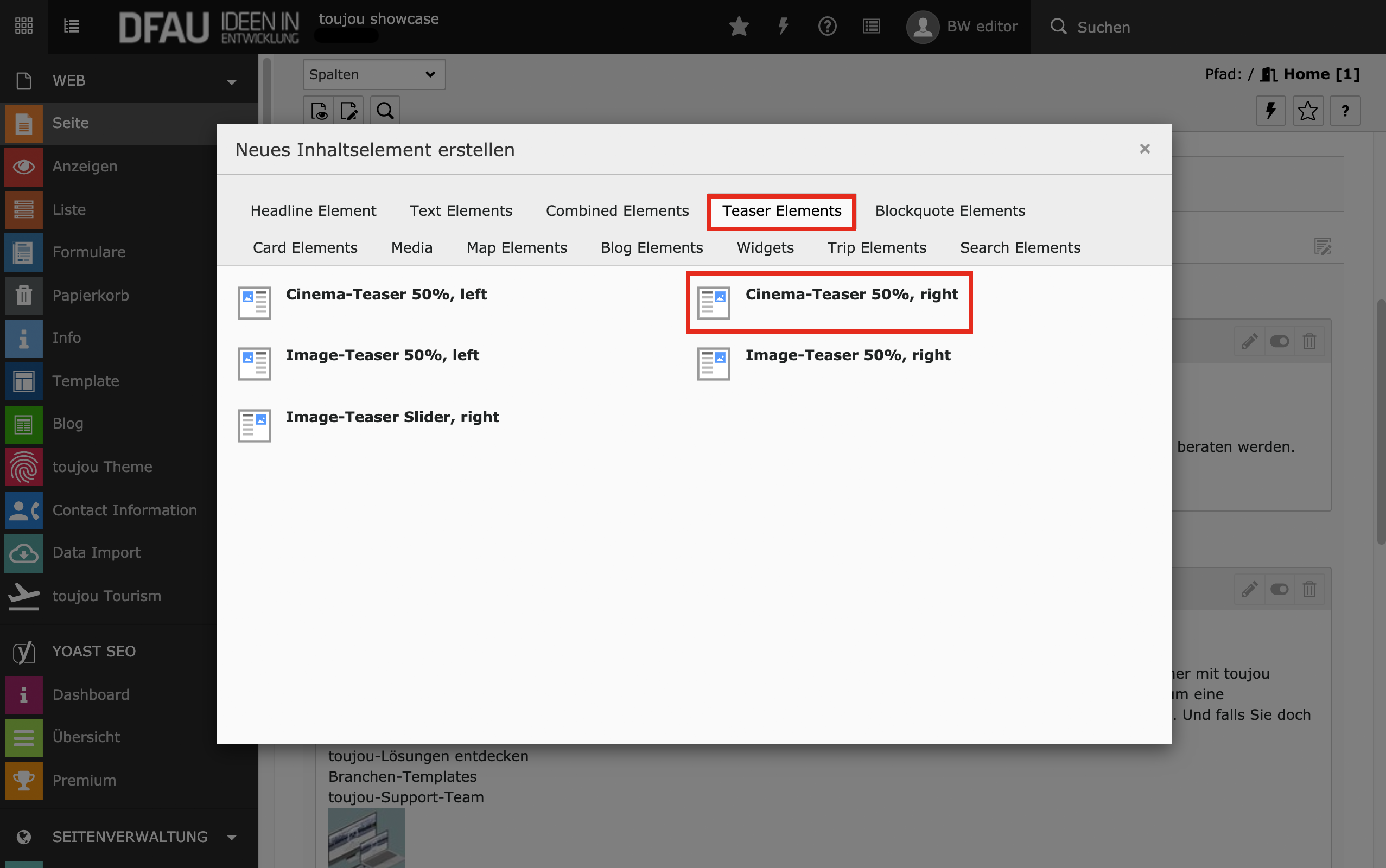Close the Neues Inhaltselement erstellen dialog

pyautogui.click(x=1145, y=149)
